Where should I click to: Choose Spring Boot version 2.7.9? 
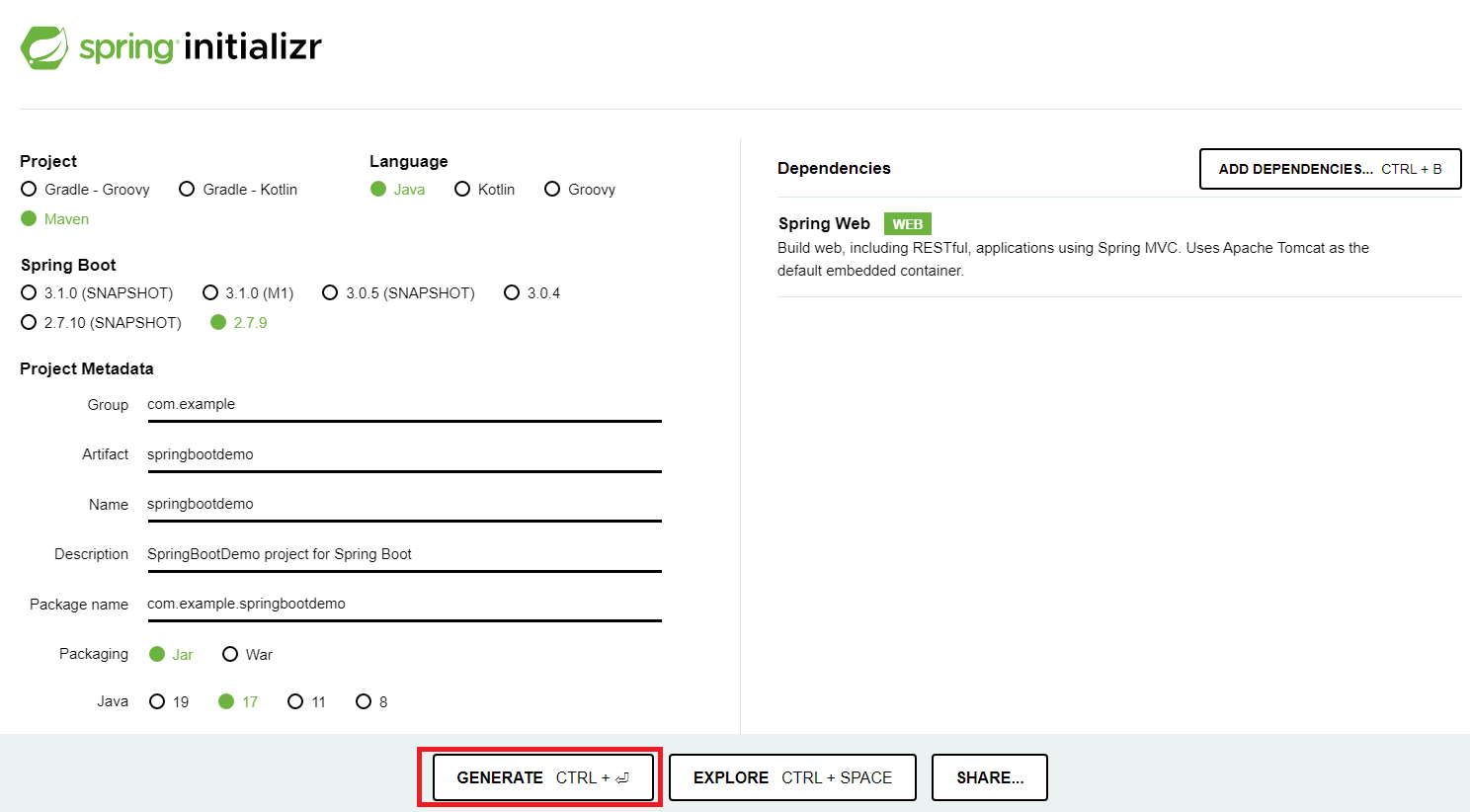point(238,322)
